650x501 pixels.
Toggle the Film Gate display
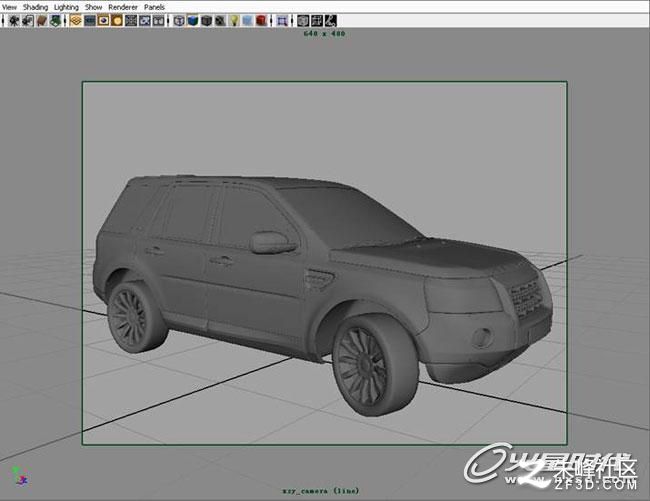tap(90, 20)
